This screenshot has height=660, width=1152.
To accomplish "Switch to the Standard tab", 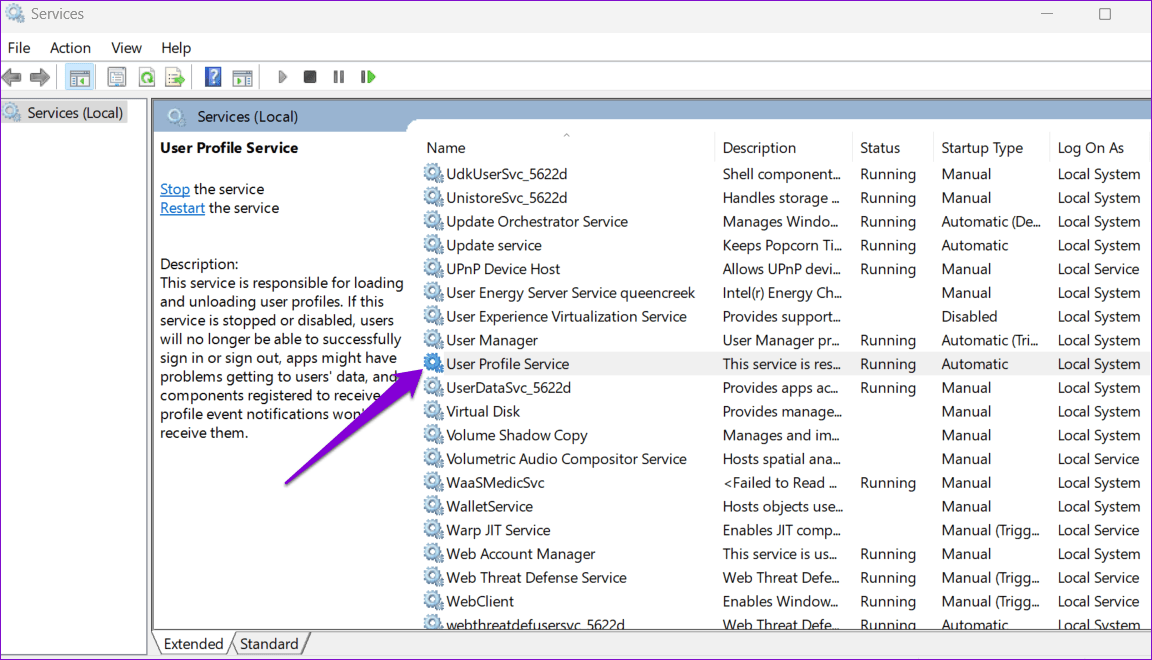I will click(269, 644).
